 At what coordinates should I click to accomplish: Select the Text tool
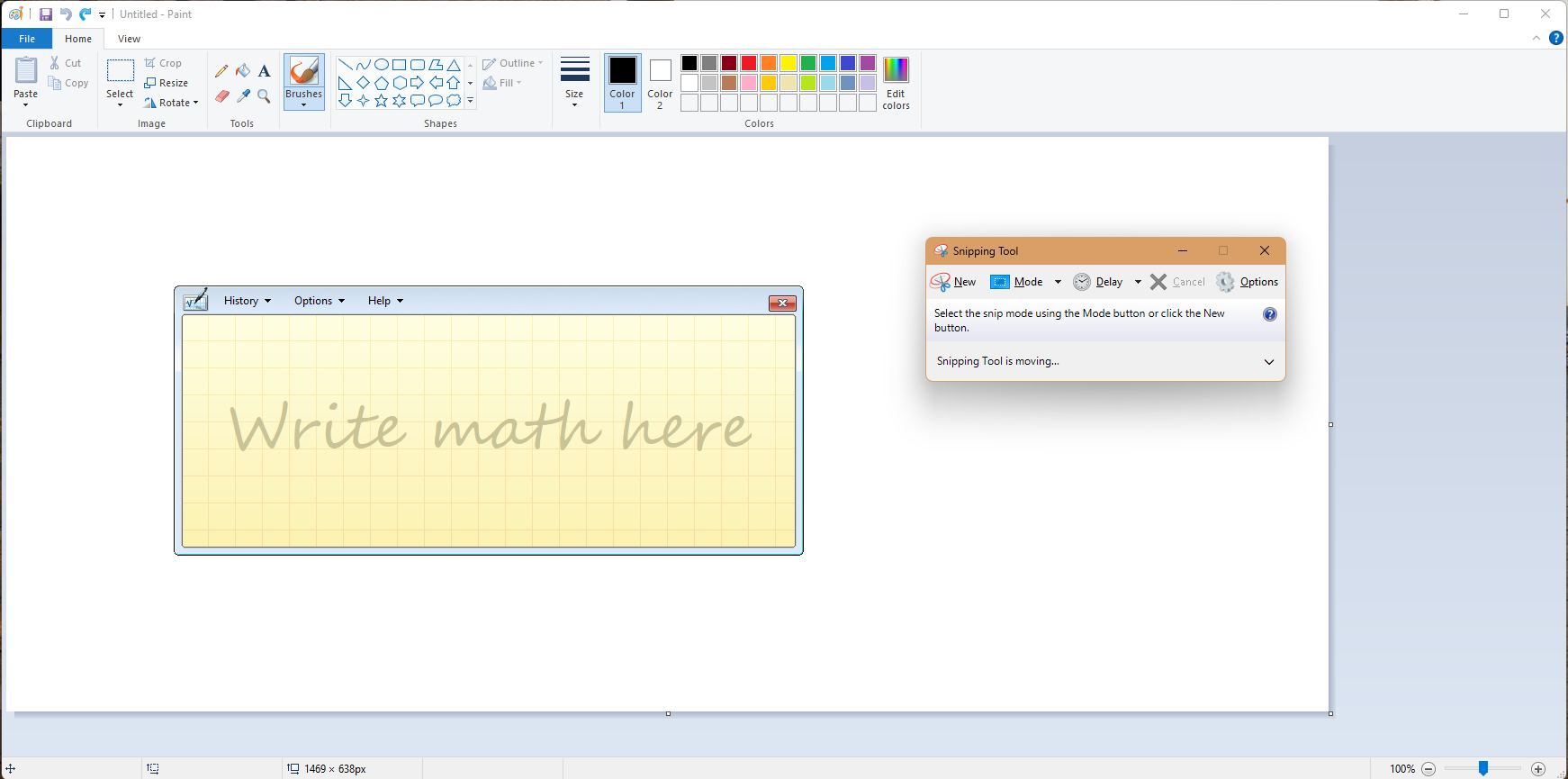(x=264, y=71)
